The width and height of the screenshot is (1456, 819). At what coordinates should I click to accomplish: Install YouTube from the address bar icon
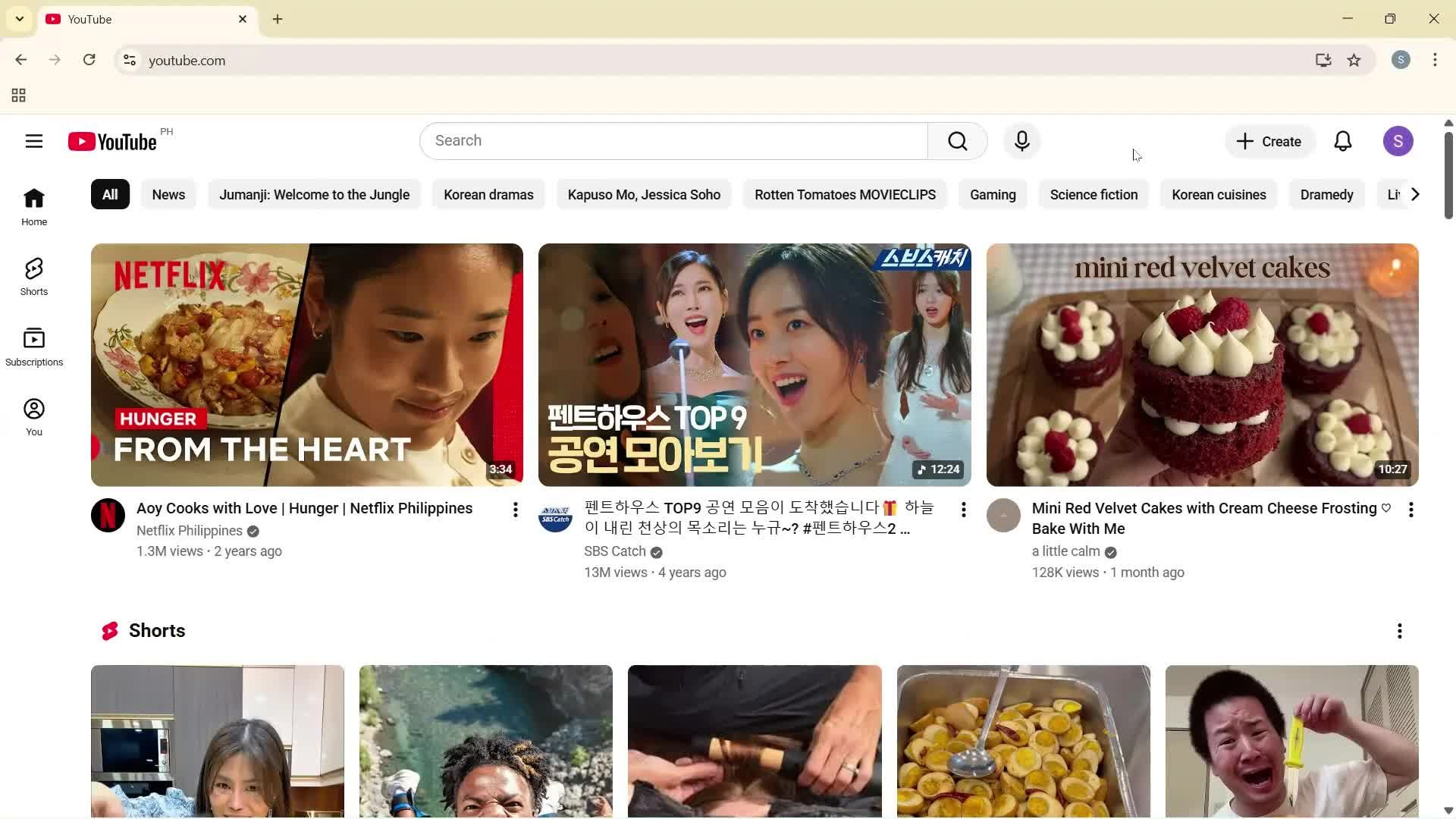(1323, 60)
